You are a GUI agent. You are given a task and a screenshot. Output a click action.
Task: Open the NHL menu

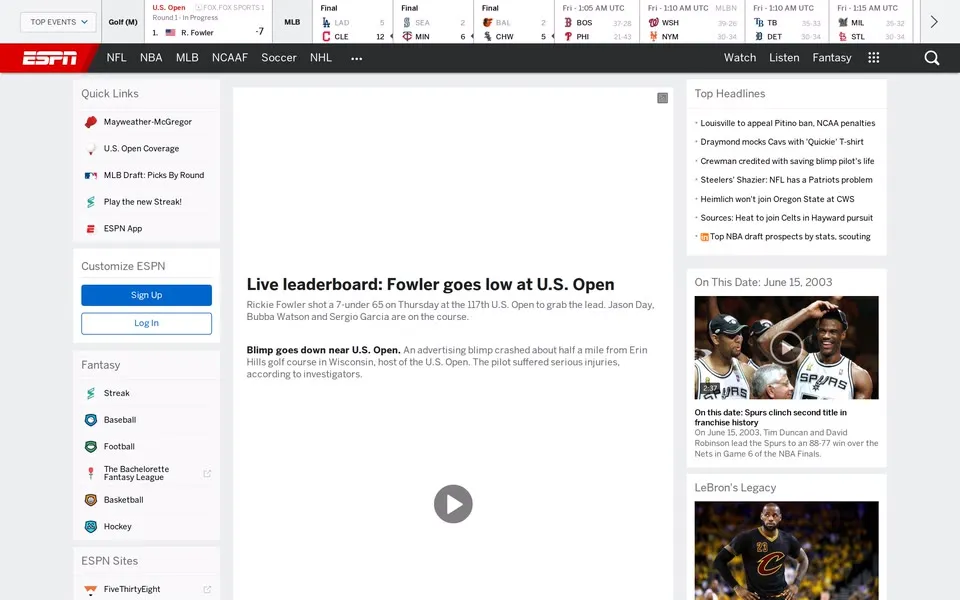click(321, 58)
